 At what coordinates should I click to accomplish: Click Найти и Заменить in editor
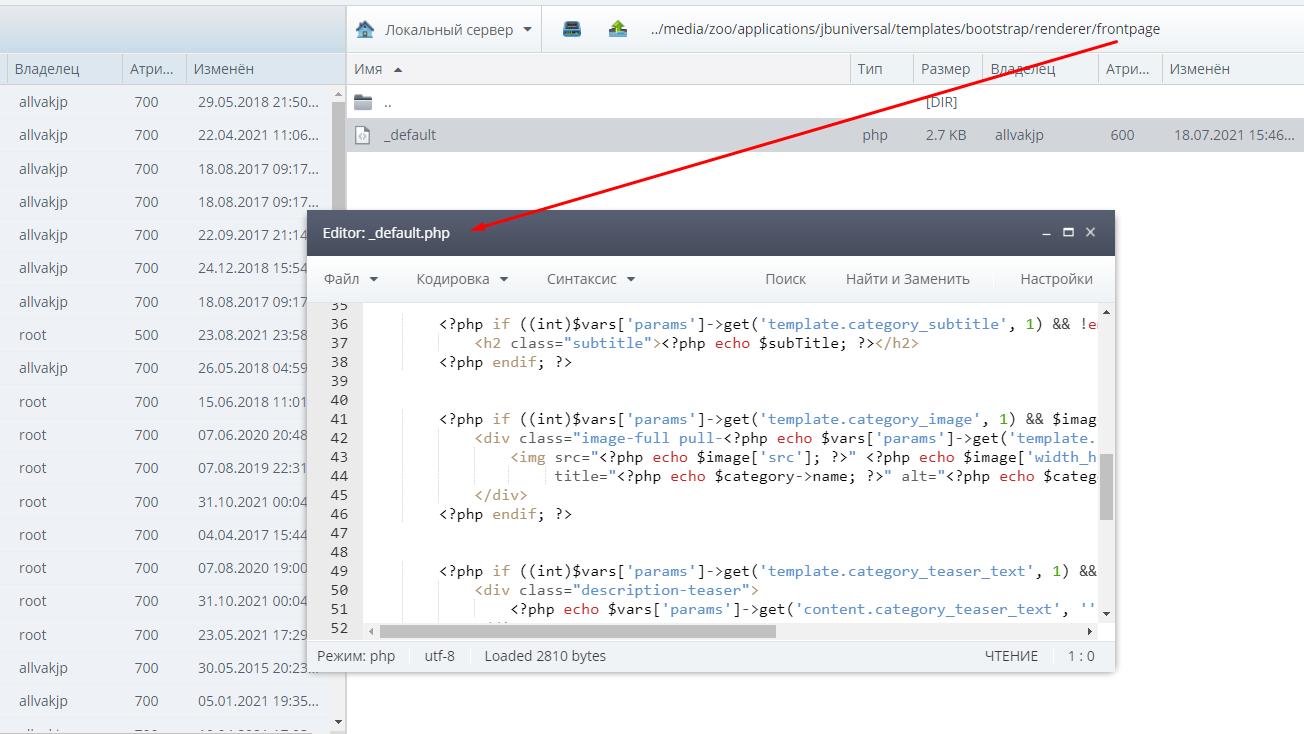(x=908, y=279)
